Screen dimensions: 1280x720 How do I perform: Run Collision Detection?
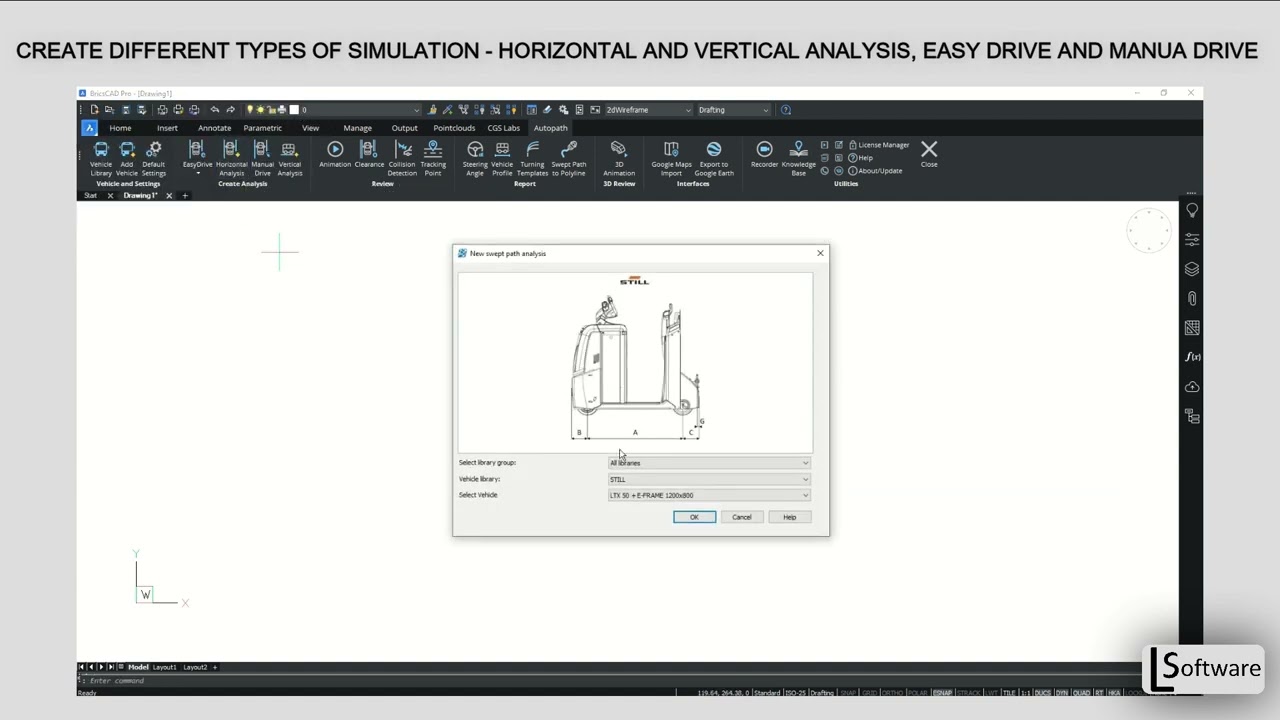(x=402, y=158)
